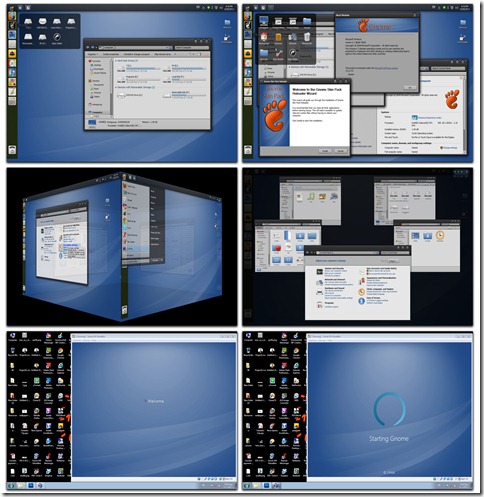Screen dimensions: 484x497
Task: Select Downloads in Computer window sidebar
Action: 98,69
